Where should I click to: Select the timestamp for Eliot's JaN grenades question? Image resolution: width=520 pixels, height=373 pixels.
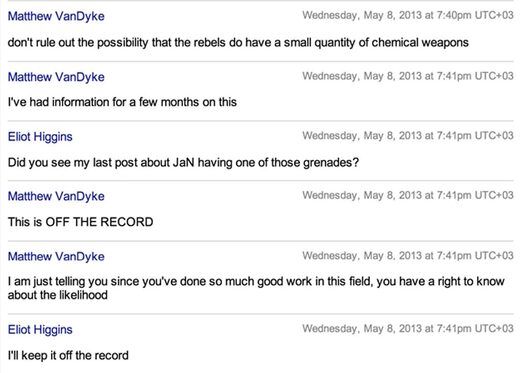pos(408,136)
